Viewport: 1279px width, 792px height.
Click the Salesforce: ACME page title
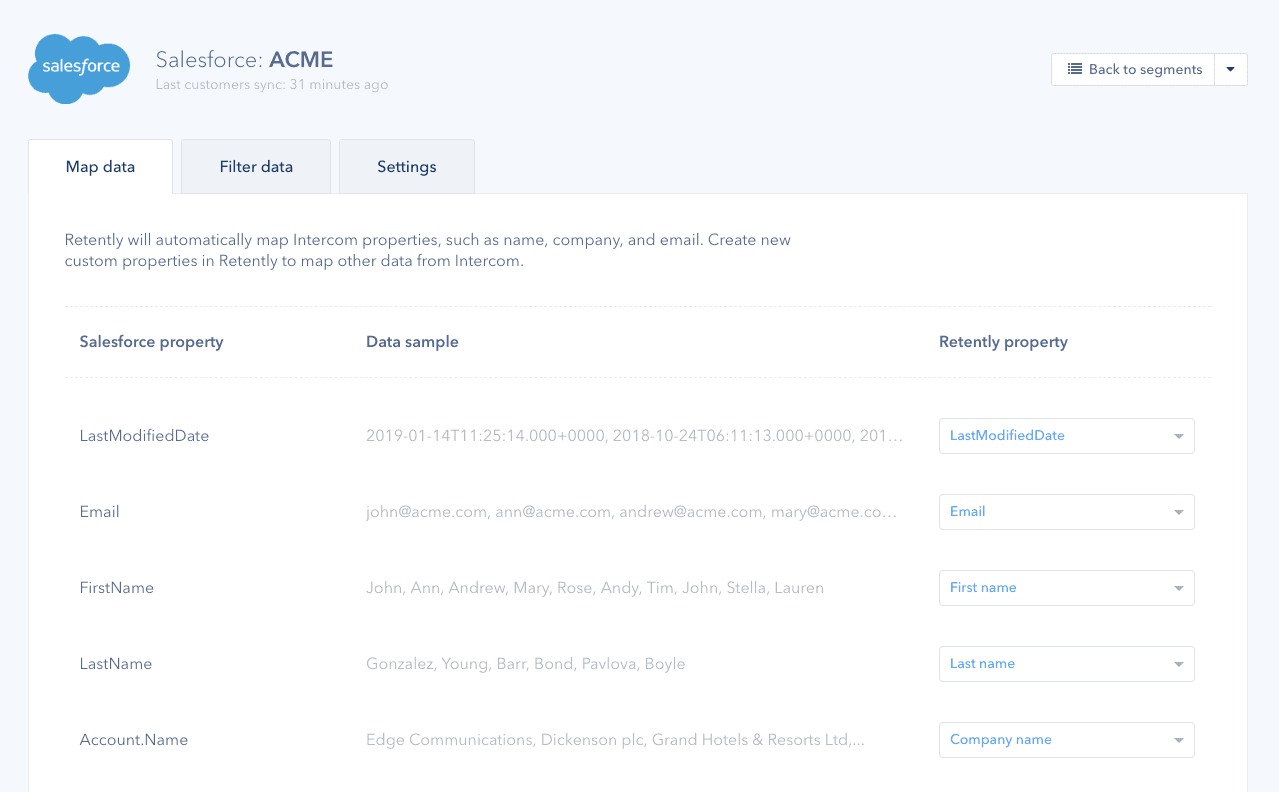point(244,60)
